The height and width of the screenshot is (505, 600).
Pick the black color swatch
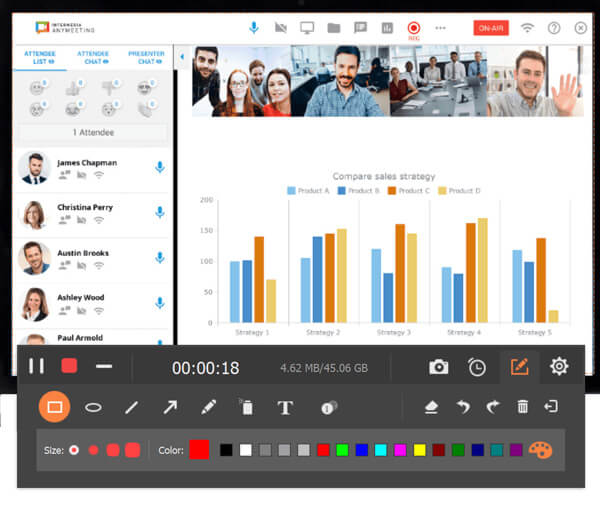coord(226,450)
